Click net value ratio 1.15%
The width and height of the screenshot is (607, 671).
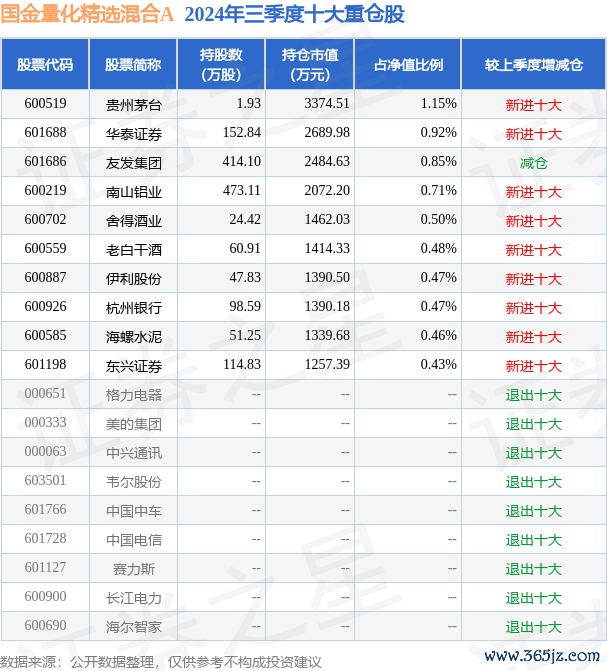pos(438,104)
